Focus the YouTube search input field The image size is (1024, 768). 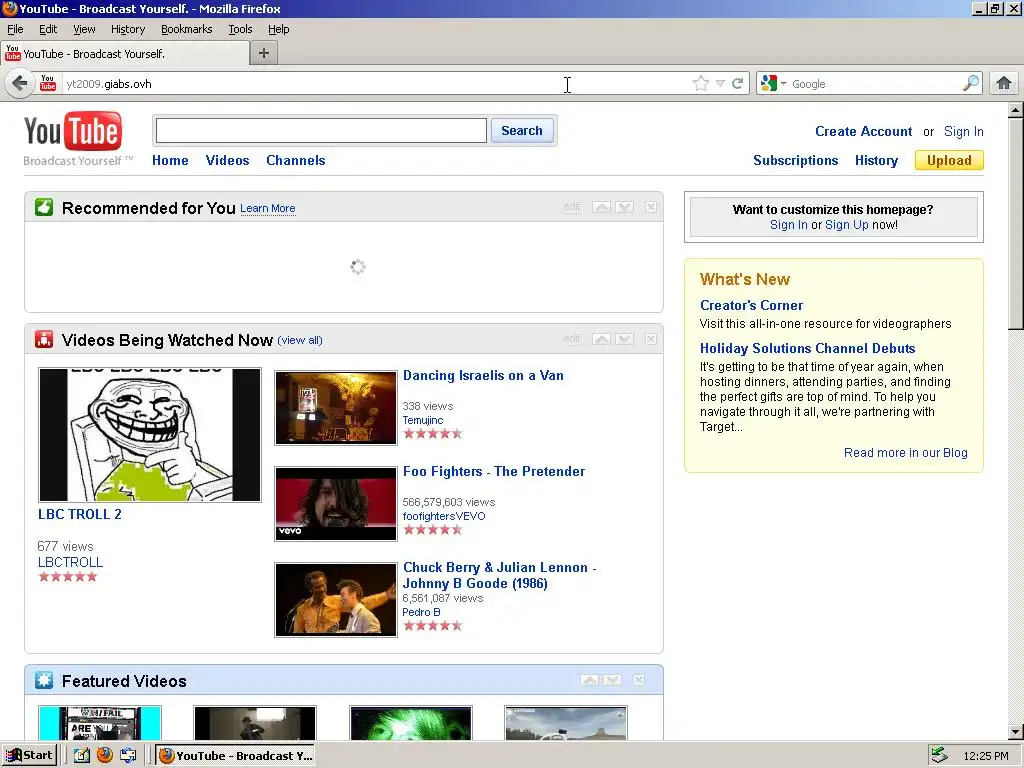click(321, 130)
